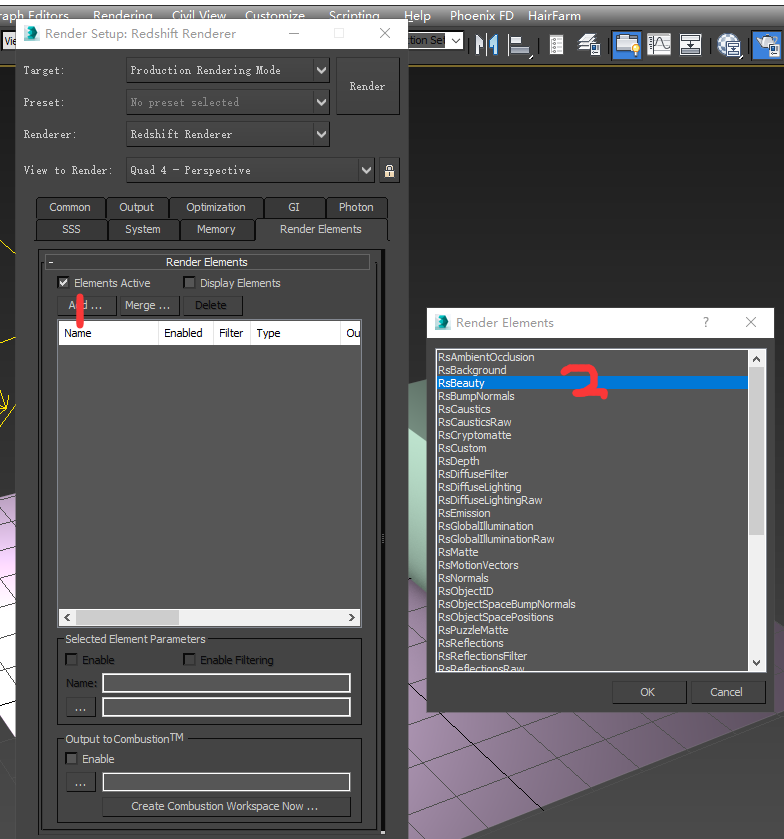Switch to the System tab
Viewport: 784px width, 839px height.
[x=143, y=230]
